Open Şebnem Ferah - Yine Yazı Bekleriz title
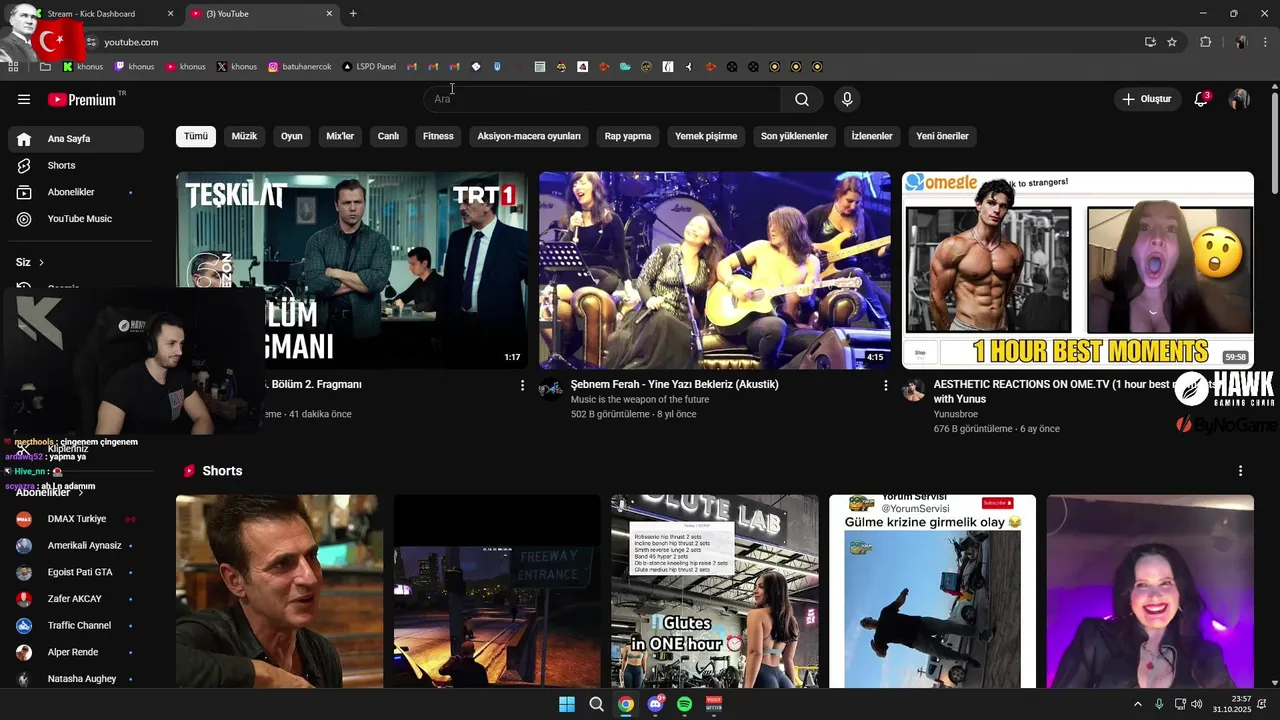Viewport: 1280px width, 720px height. [x=675, y=384]
